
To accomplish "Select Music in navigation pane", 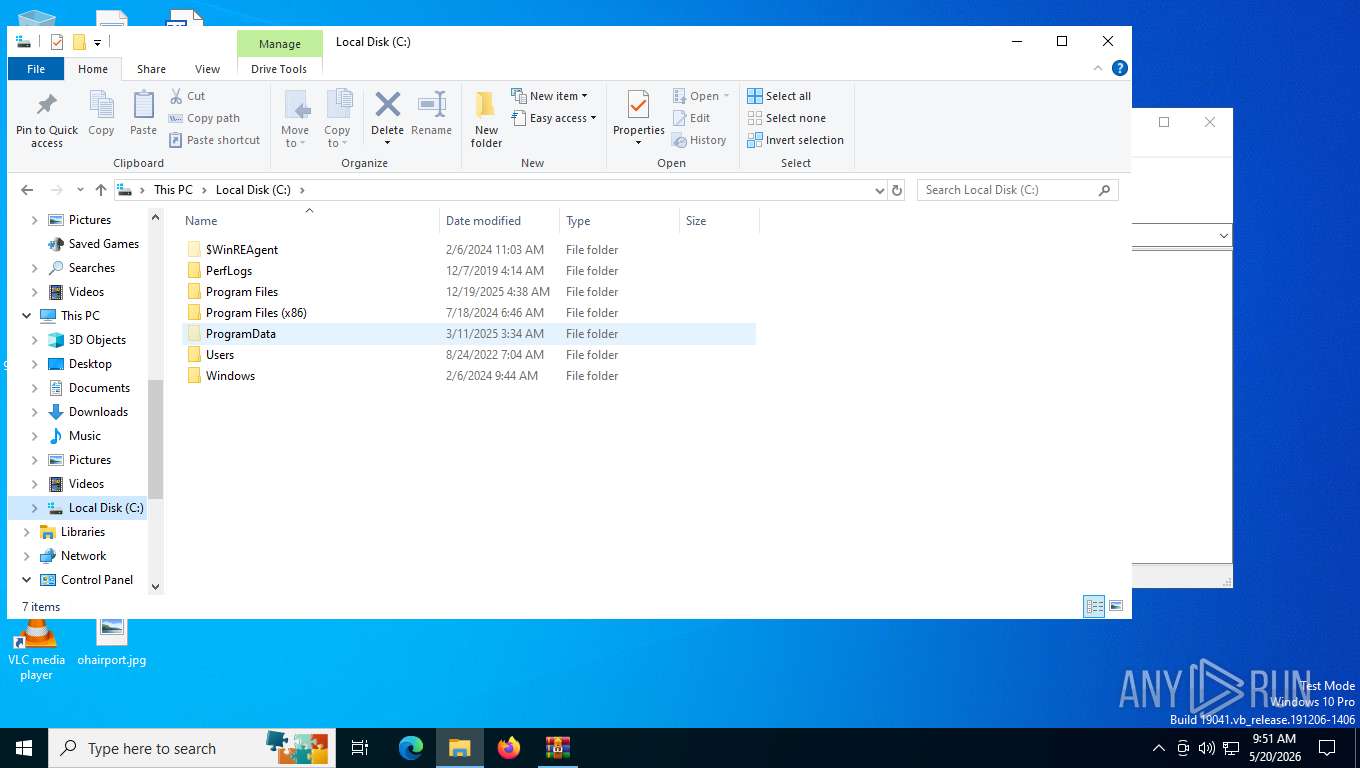I will click(x=85, y=436).
